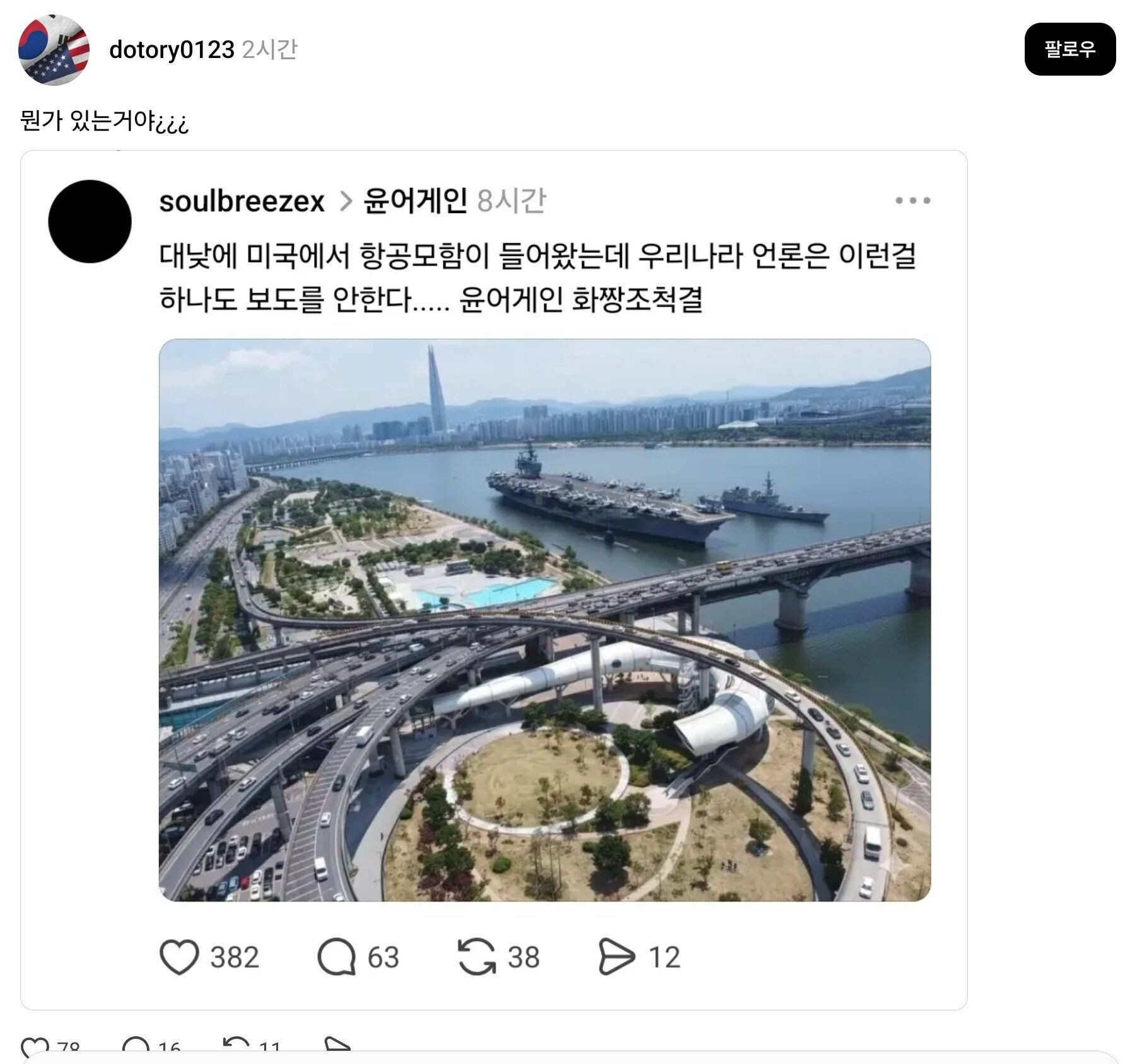
Task: Share the quoted post via send icon
Action: click(x=615, y=957)
